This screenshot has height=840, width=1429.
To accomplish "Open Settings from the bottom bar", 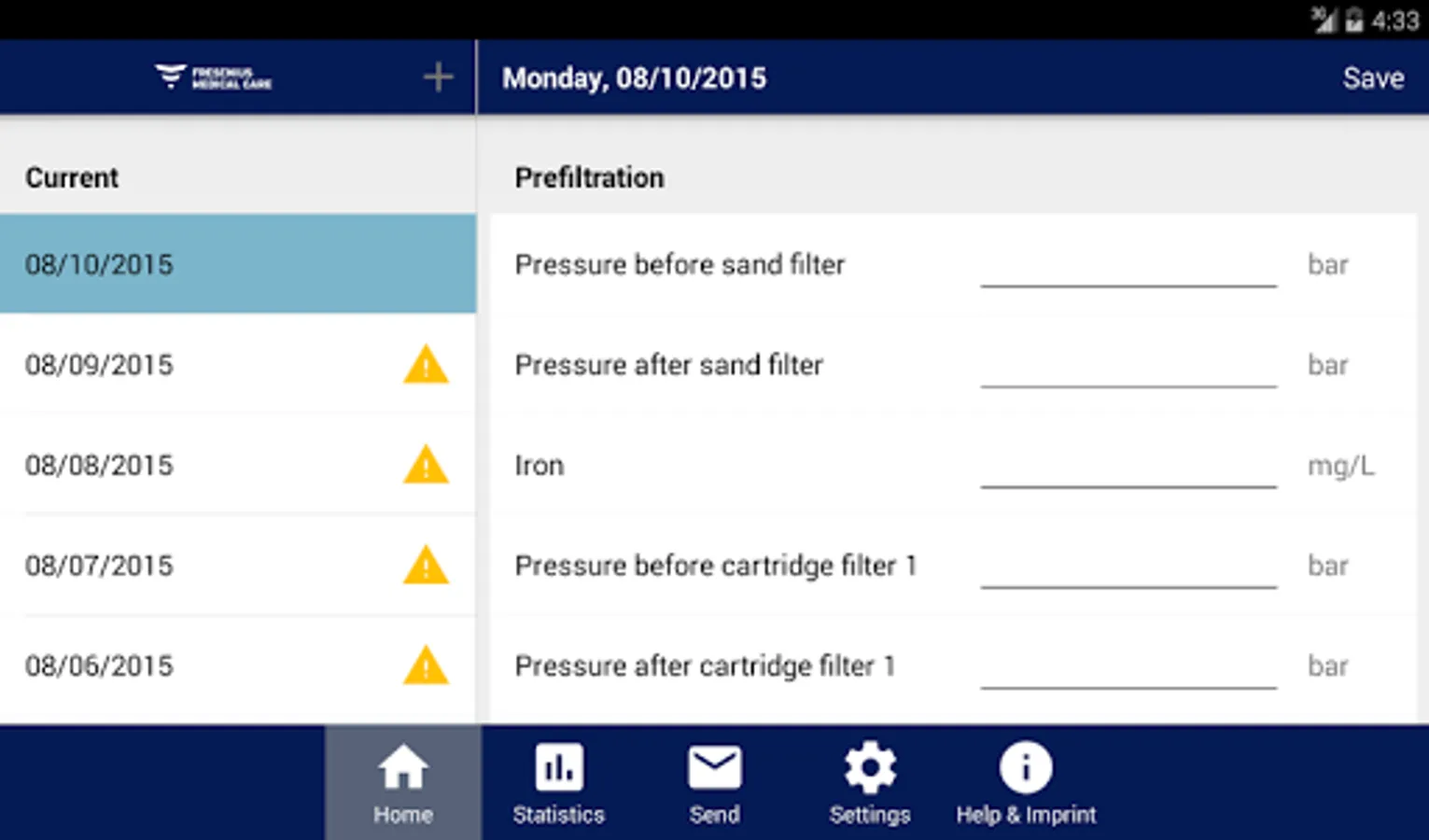I will click(x=870, y=784).
